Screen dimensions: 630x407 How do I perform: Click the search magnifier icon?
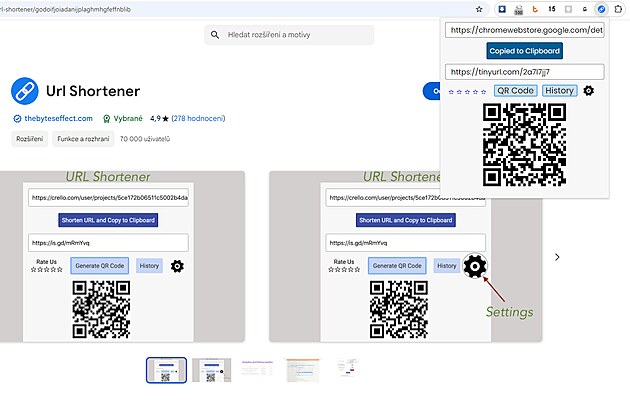coord(214,35)
